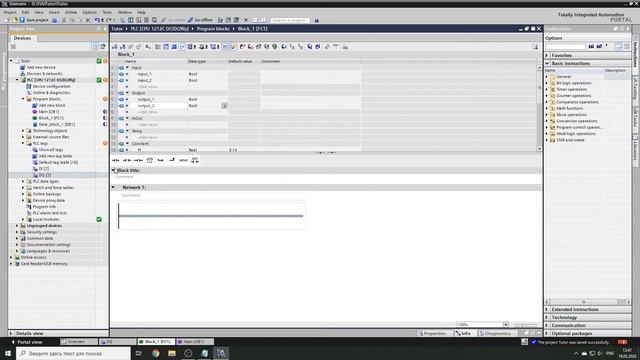The width and height of the screenshot is (640, 360).
Task: Click the instruction search field under Options
Action: pyautogui.click(x=566, y=47)
